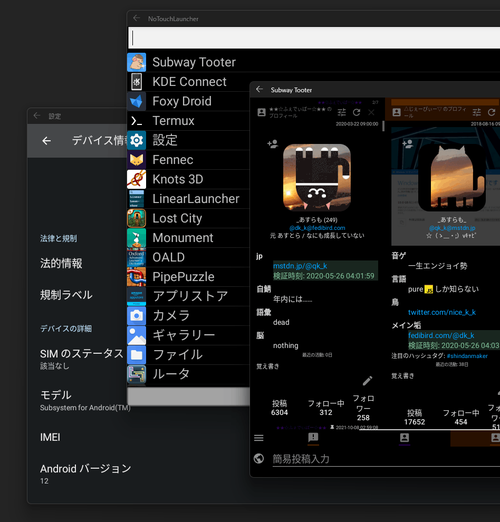Select the middle profile column tab in bottom strip
The height and width of the screenshot is (522, 500).
coord(404,438)
